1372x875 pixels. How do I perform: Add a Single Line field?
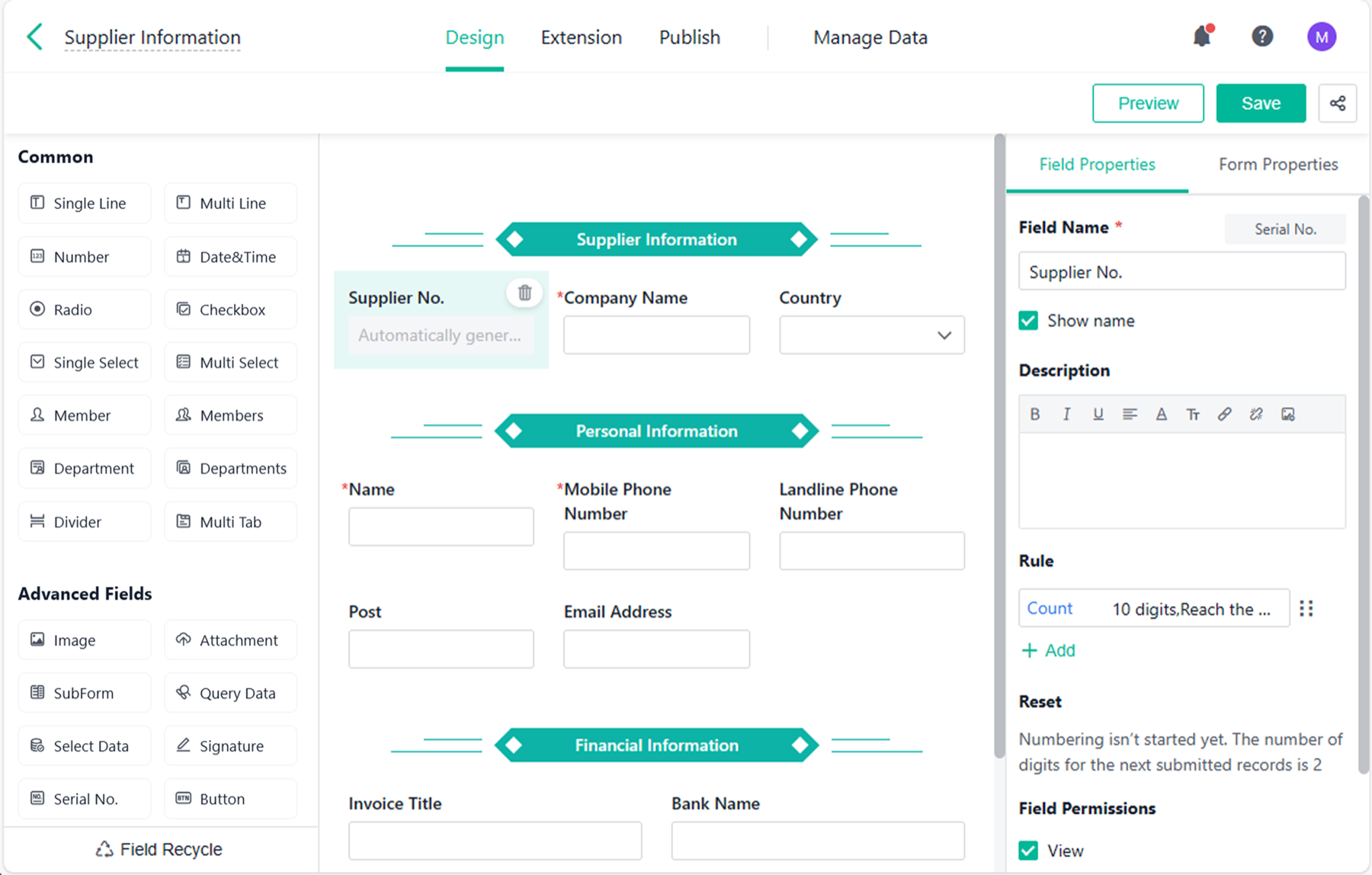tap(85, 203)
